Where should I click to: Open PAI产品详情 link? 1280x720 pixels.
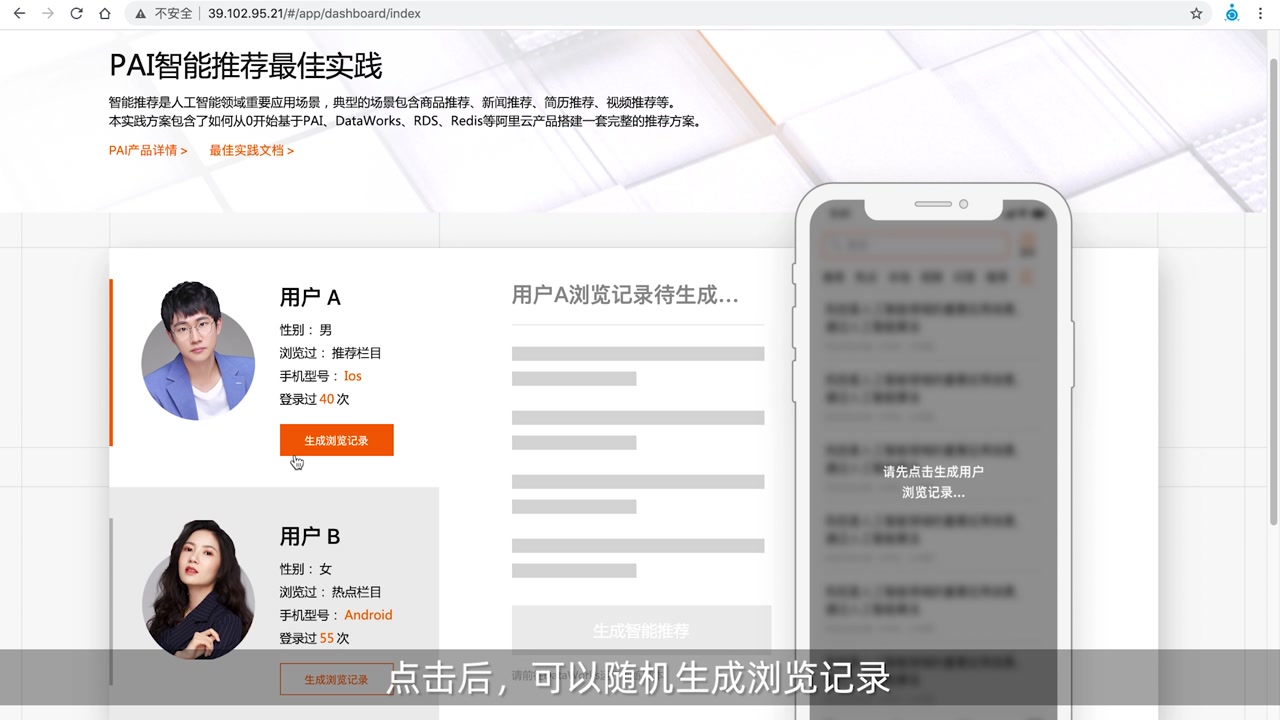click(148, 150)
